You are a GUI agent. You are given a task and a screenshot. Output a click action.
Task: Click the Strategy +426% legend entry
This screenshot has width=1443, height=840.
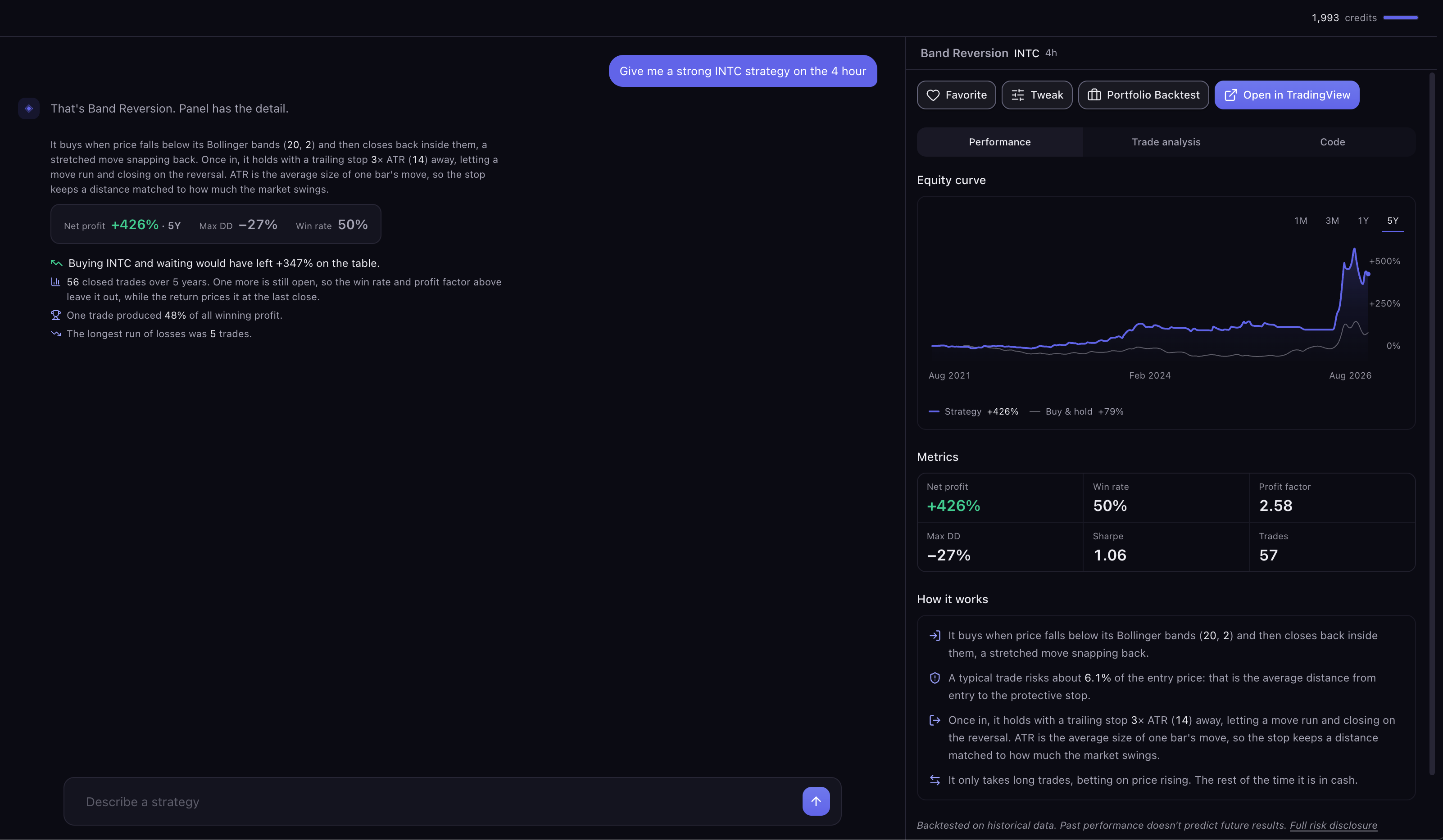[973, 411]
